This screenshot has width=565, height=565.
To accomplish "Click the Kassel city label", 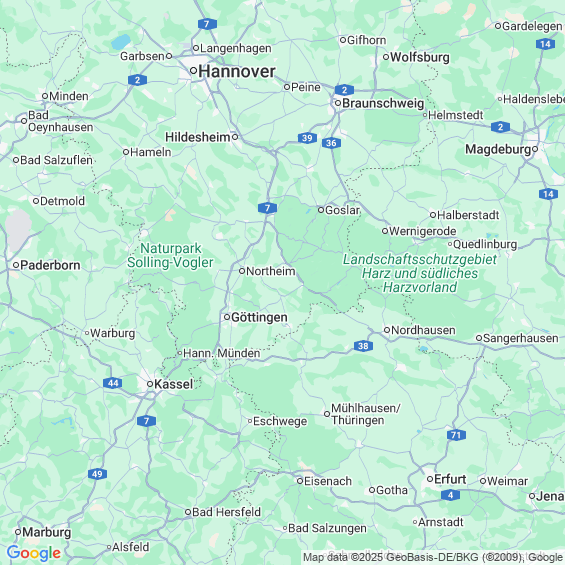I will 173,384.
